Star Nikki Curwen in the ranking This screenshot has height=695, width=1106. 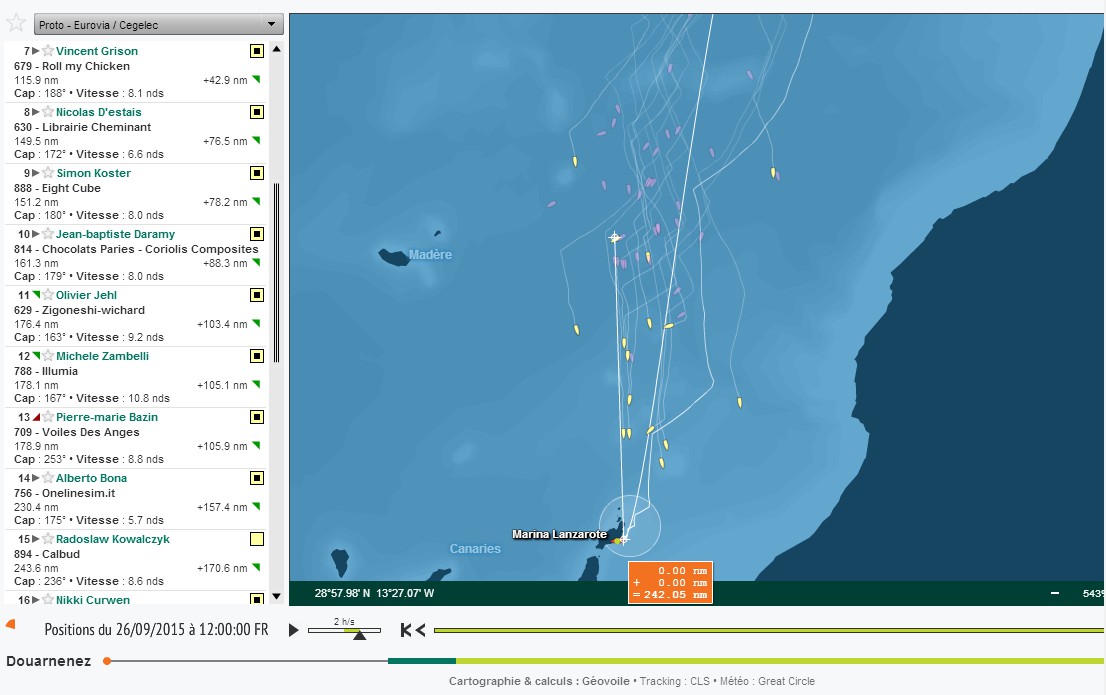tap(48, 599)
